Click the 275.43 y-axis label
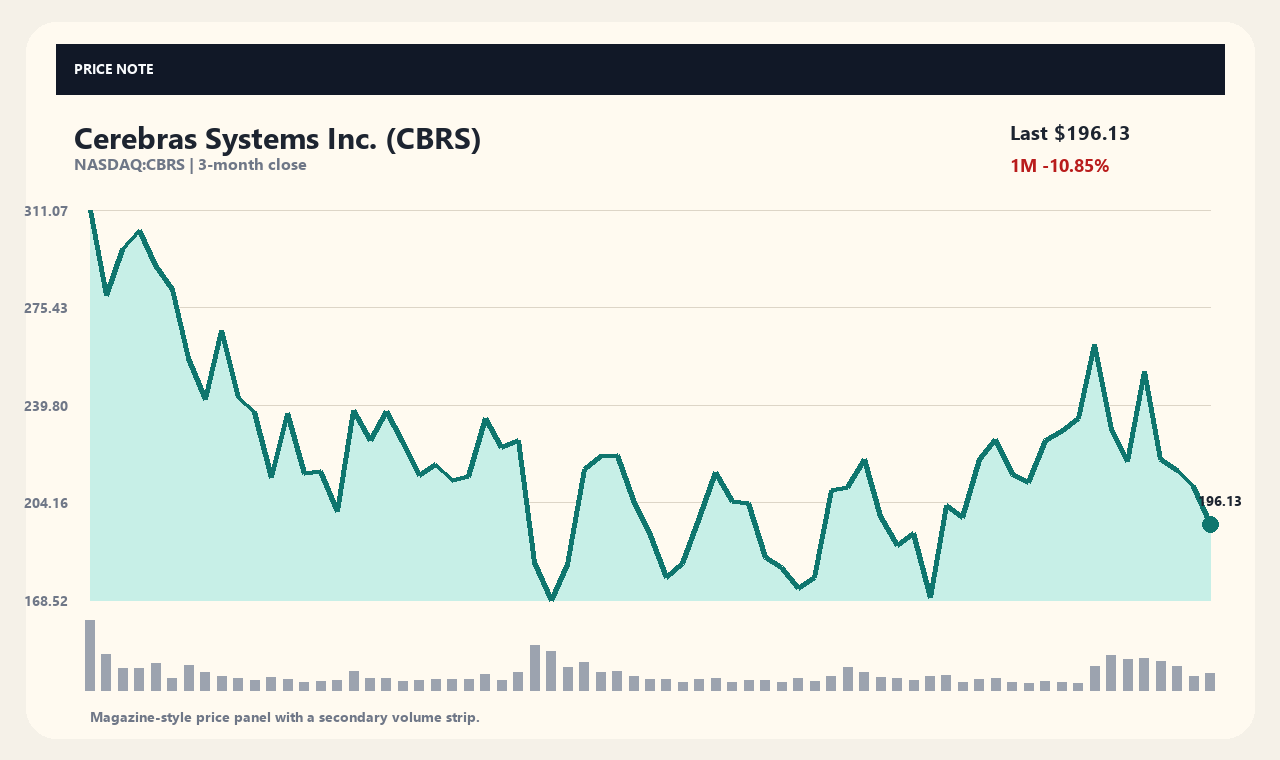 [46, 308]
